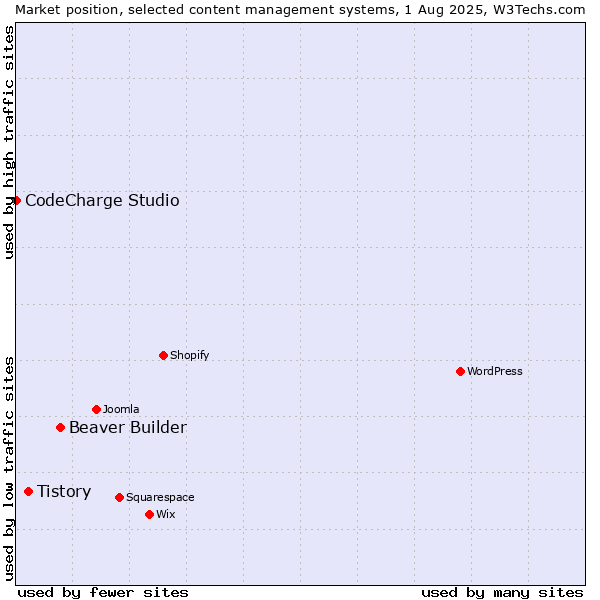Click the red CodeCharge Studio data point

[16, 201]
